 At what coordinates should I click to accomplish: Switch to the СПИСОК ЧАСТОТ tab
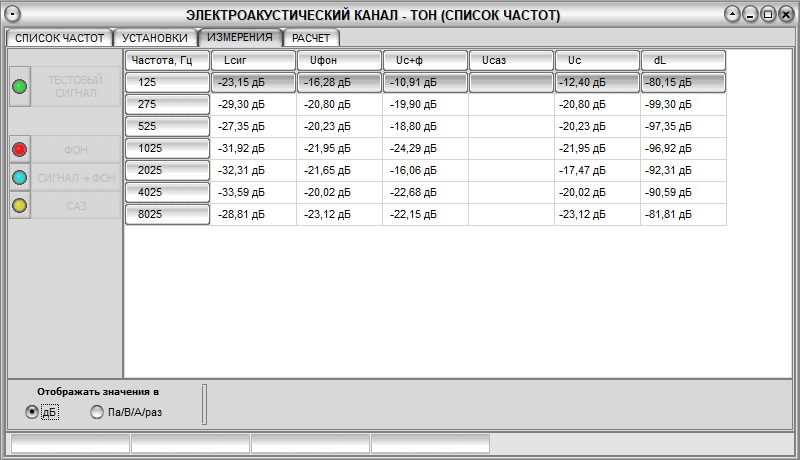click(x=59, y=38)
